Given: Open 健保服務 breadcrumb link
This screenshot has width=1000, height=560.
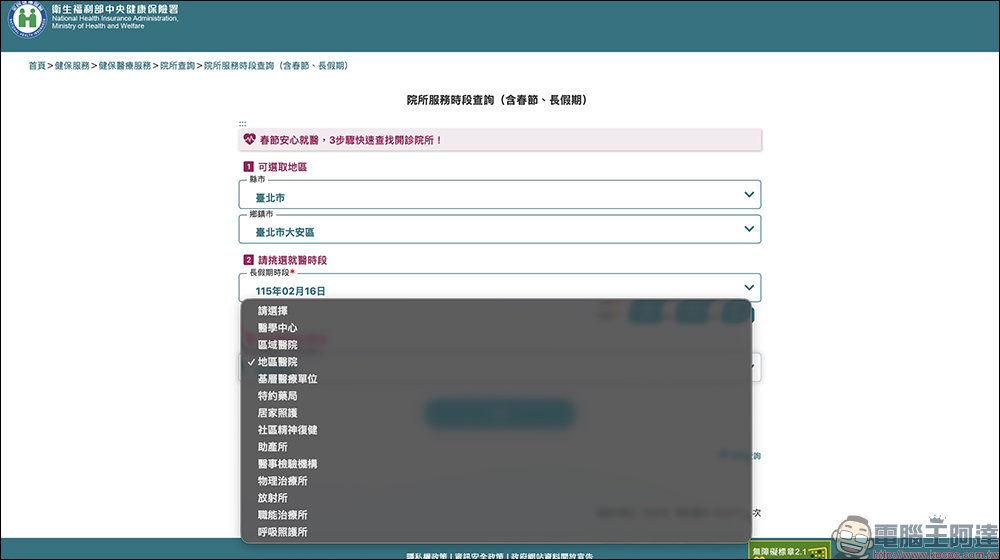Looking at the screenshot, I should 72,66.
